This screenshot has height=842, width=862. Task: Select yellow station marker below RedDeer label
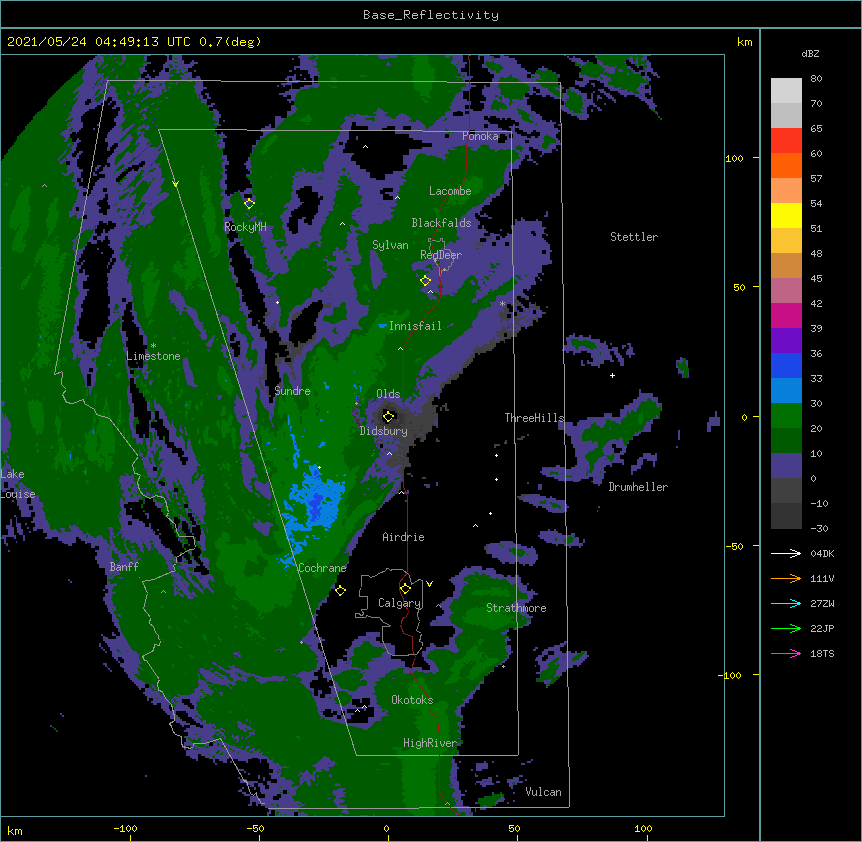point(426,280)
